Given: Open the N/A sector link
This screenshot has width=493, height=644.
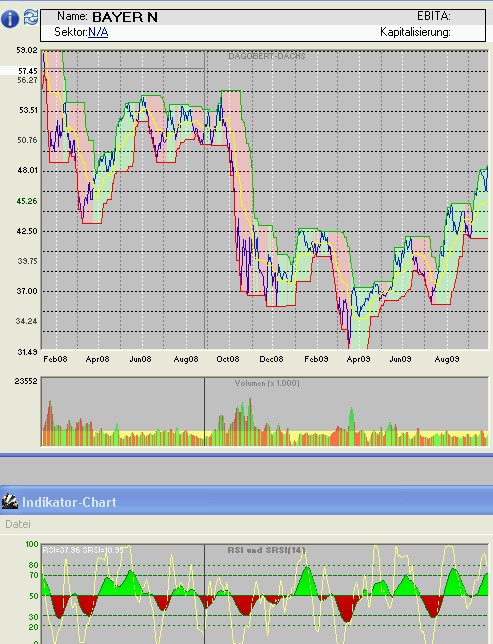Looking at the screenshot, I should [x=98, y=32].
